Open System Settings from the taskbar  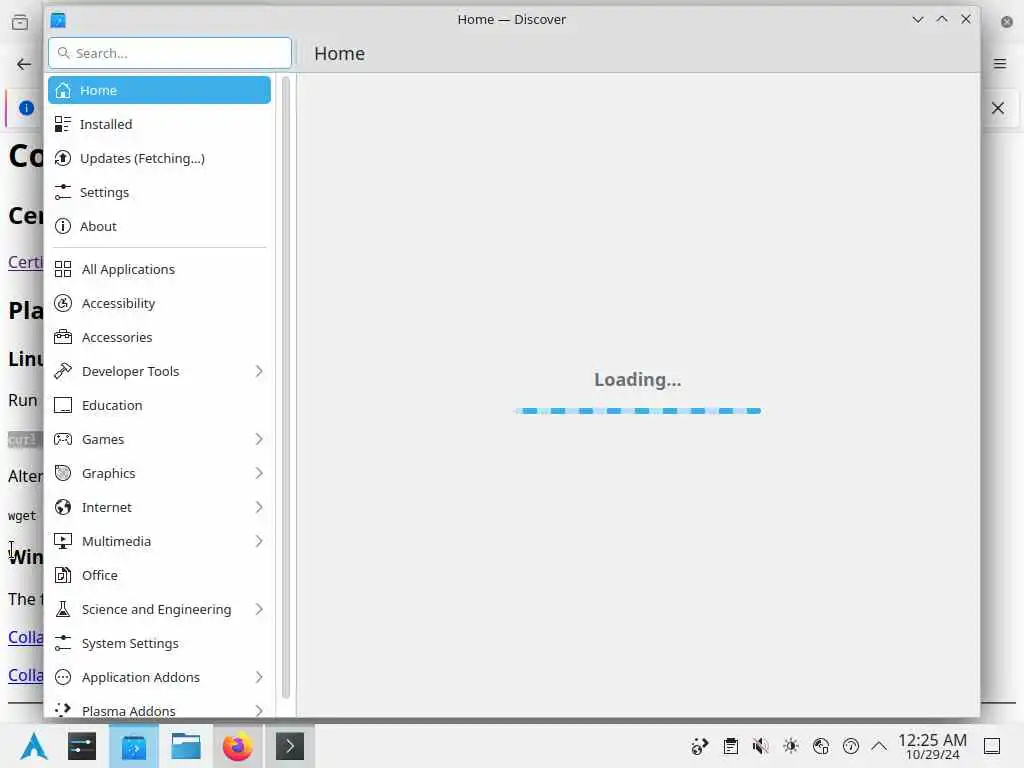tap(82, 746)
